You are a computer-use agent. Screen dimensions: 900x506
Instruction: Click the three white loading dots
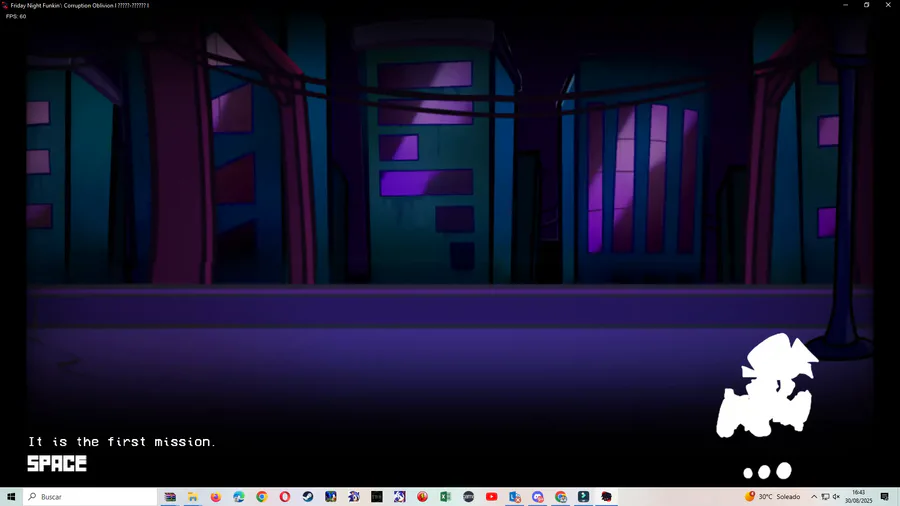pos(767,472)
